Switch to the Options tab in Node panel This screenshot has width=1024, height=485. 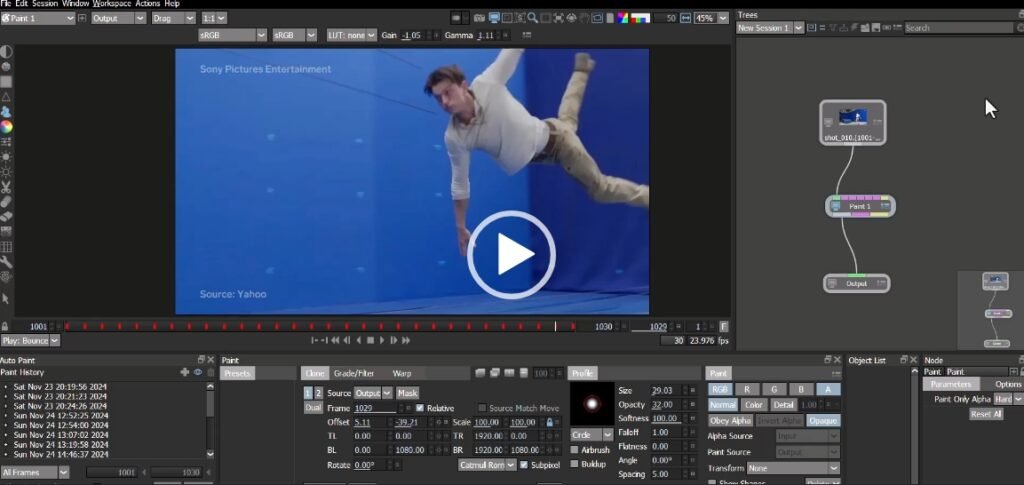pos(1007,384)
